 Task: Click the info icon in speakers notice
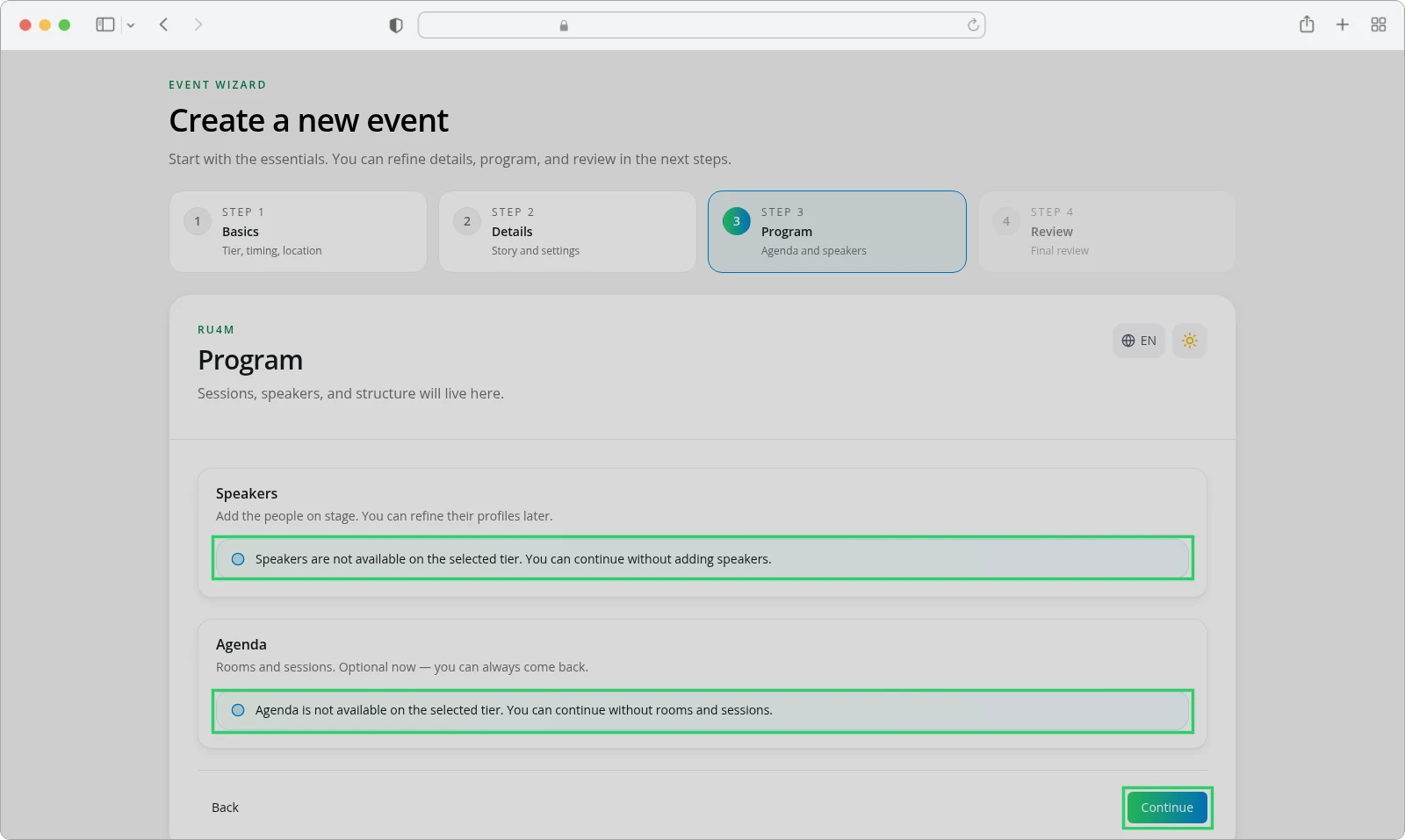tap(238, 559)
